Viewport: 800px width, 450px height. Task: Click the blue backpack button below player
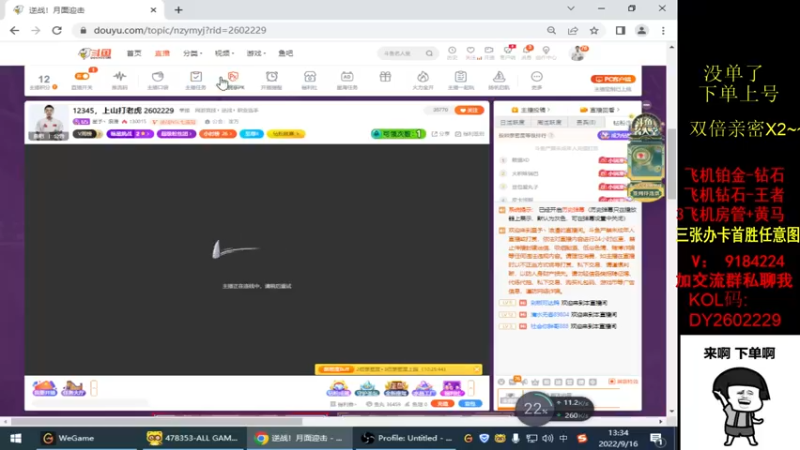click(x=470, y=404)
